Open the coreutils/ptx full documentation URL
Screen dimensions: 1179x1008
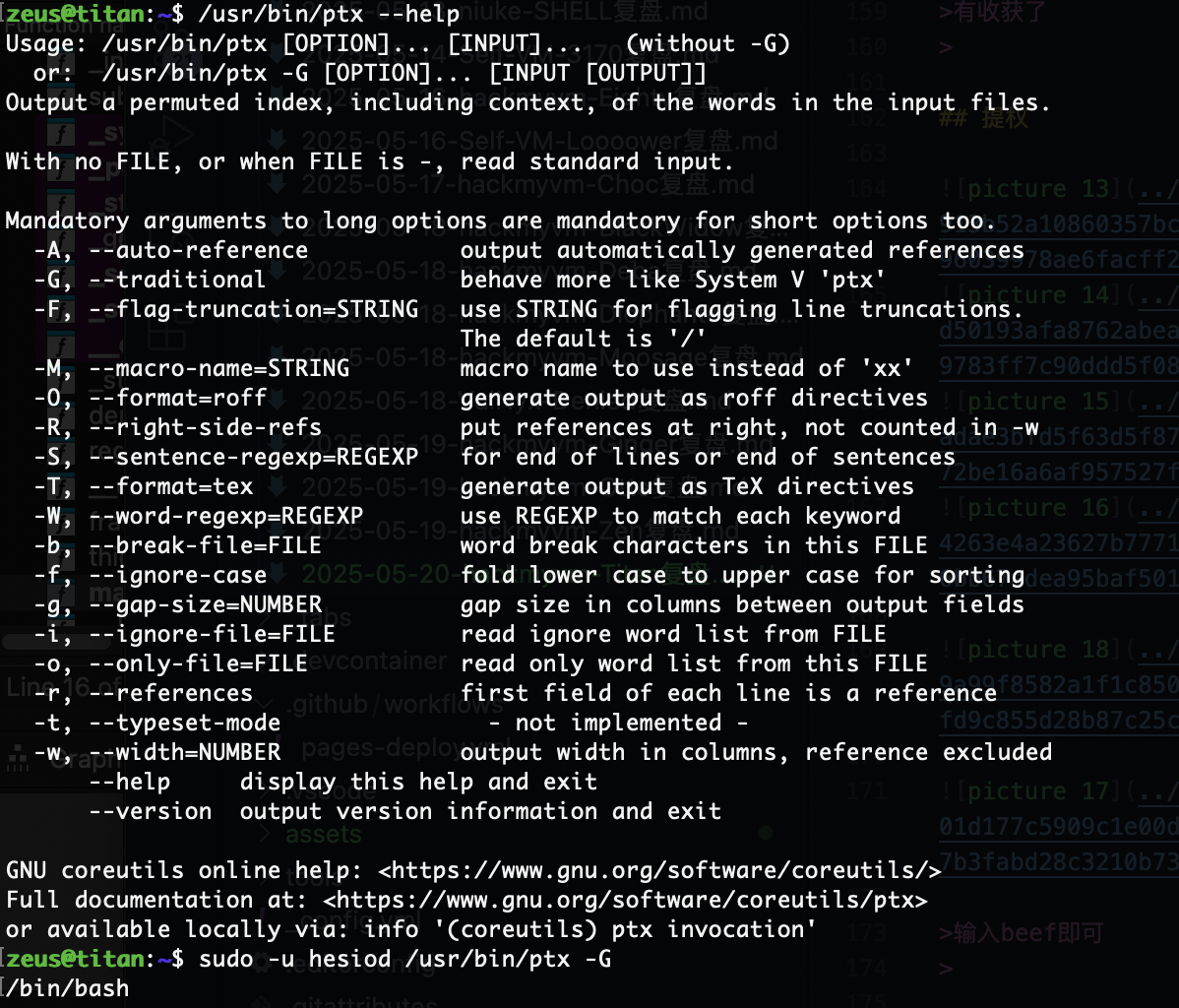[626, 900]
